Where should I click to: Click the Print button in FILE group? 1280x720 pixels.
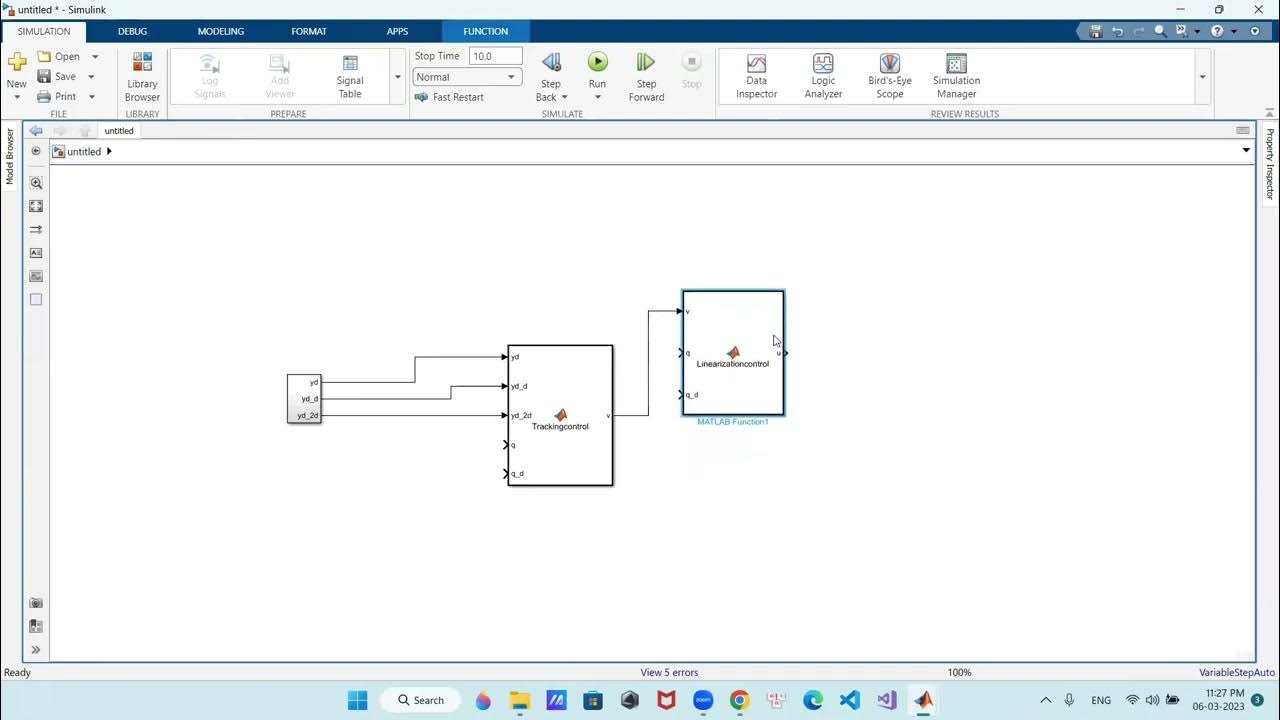(57, 97)
